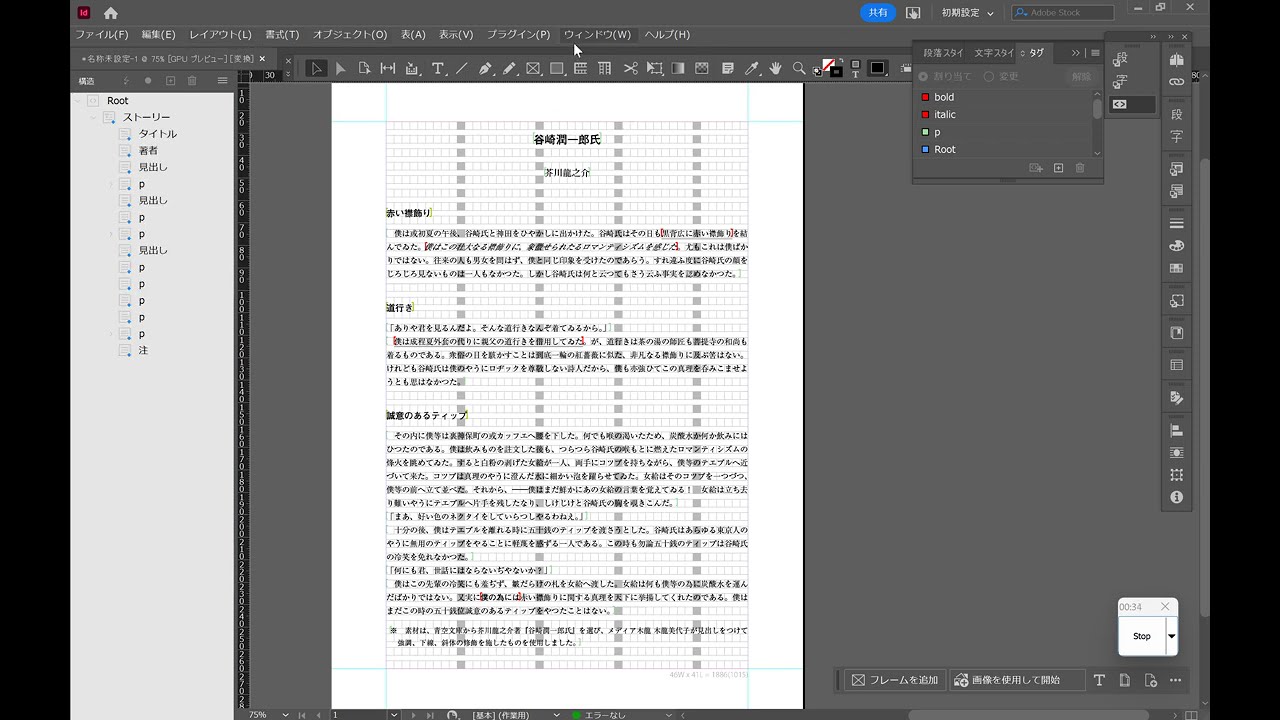Switch to the 段落スタイル tab
Image resolution: width=1280 pixels, height=720 pixels.
pos(942,53)
